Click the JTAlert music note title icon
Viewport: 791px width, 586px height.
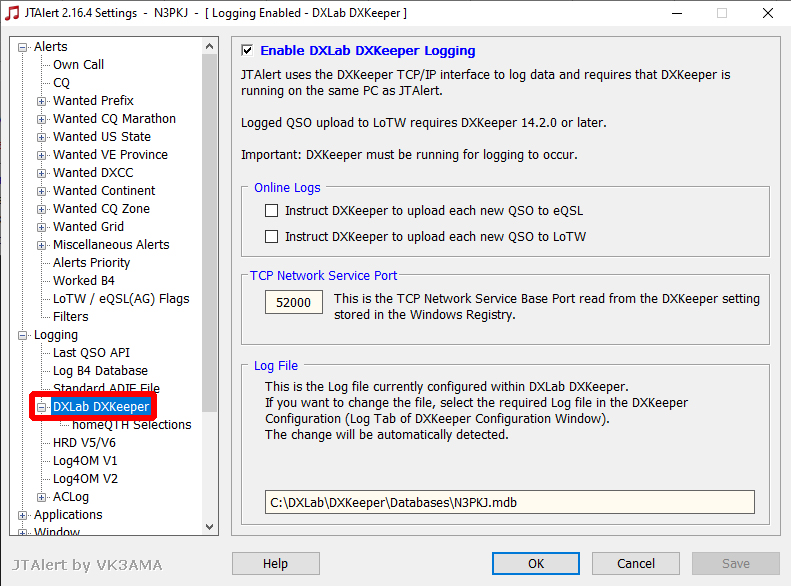[x=12, y=13]
